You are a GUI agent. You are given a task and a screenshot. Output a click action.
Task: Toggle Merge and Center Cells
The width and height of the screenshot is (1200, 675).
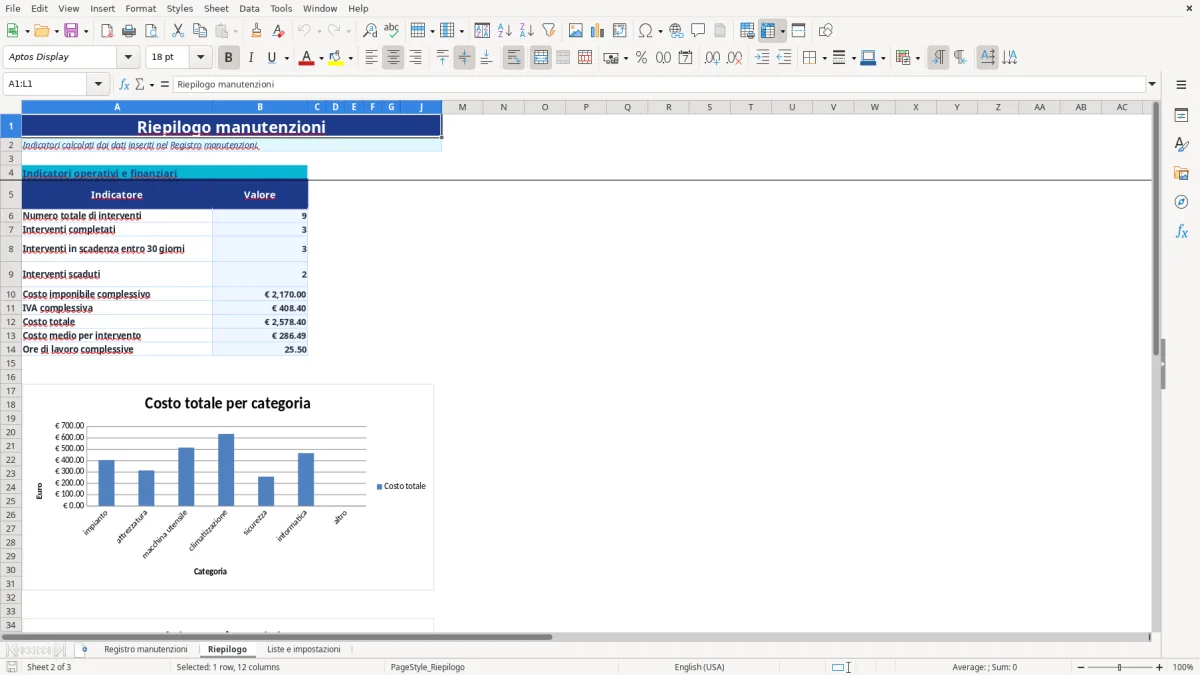tap(541, 58)
